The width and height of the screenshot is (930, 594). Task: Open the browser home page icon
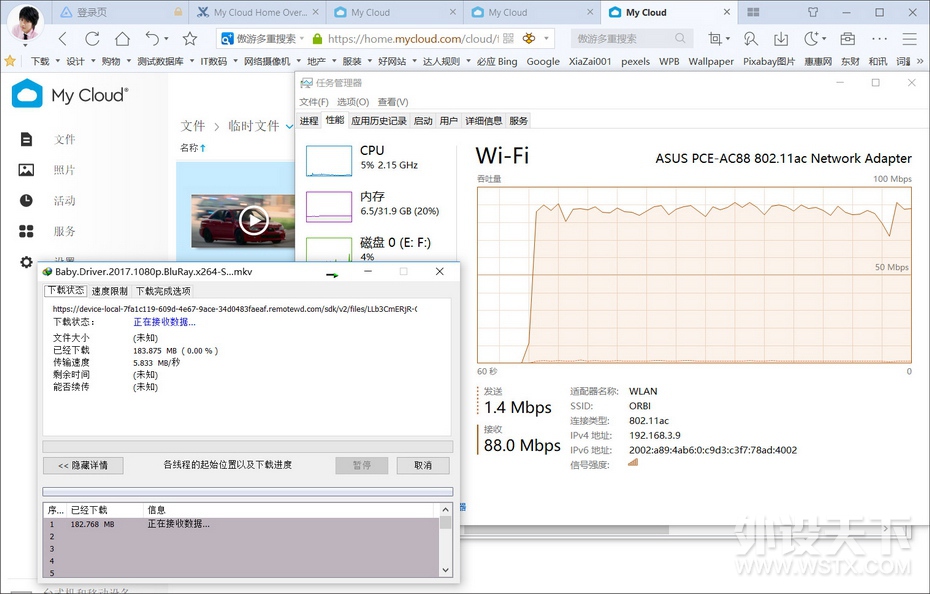tap(122, 39)
